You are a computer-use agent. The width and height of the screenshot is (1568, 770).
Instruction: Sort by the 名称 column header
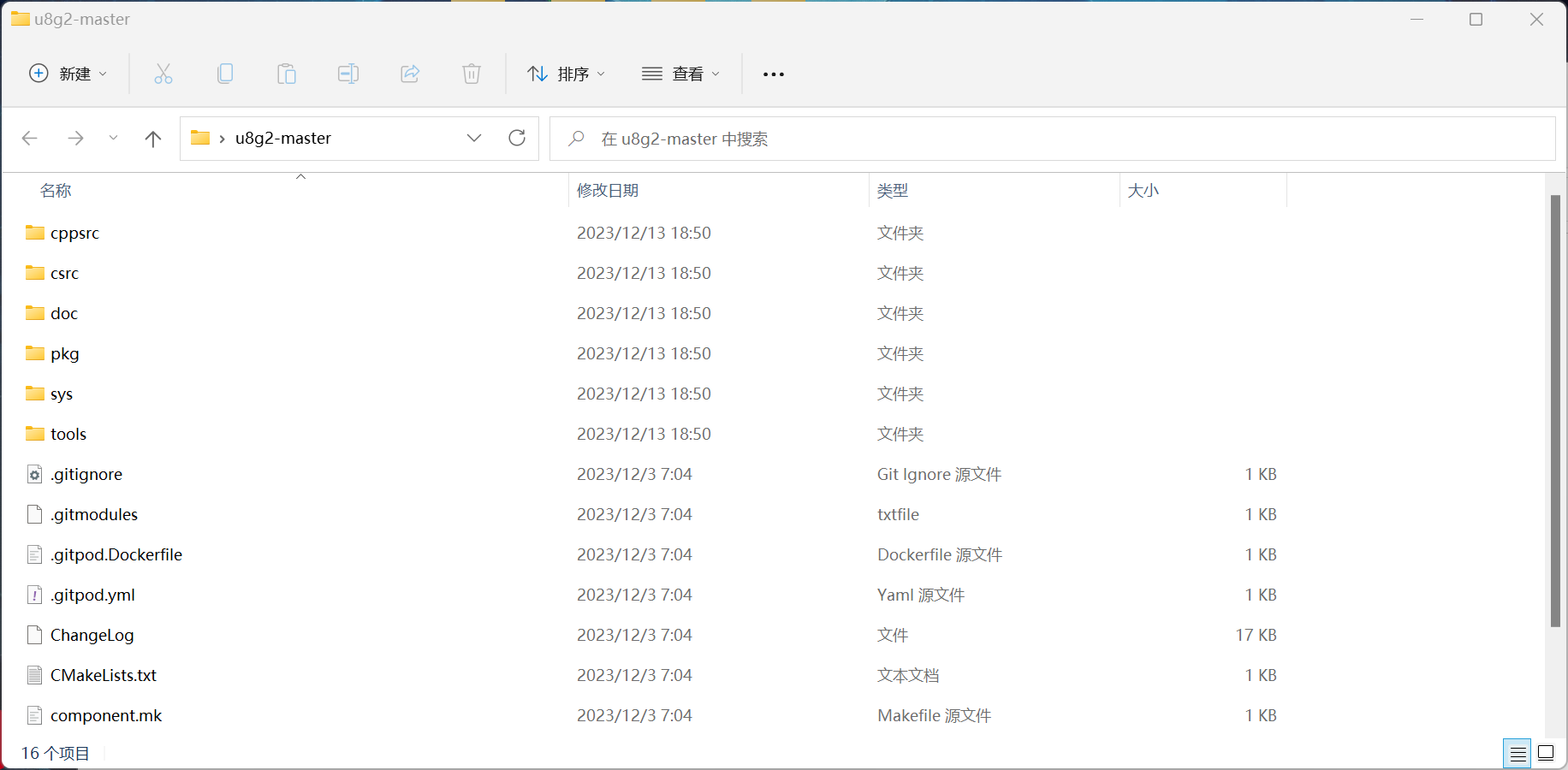point(56,190)
